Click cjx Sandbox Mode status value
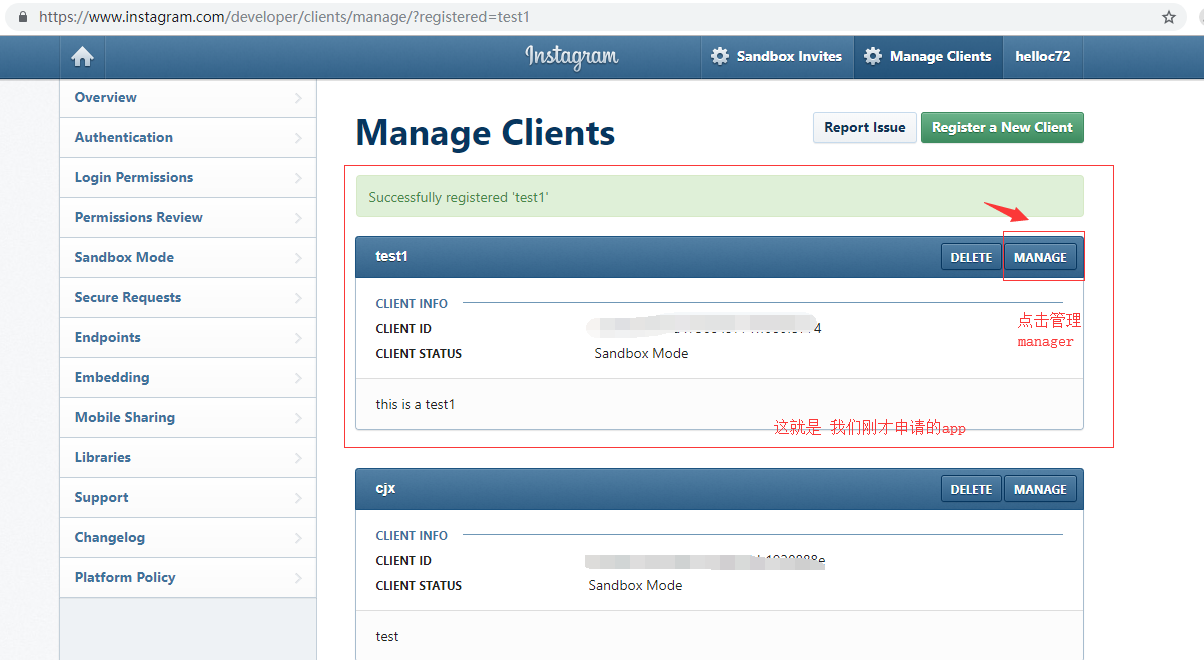This screenshot has width=1204, height=660. pos(635,585)
